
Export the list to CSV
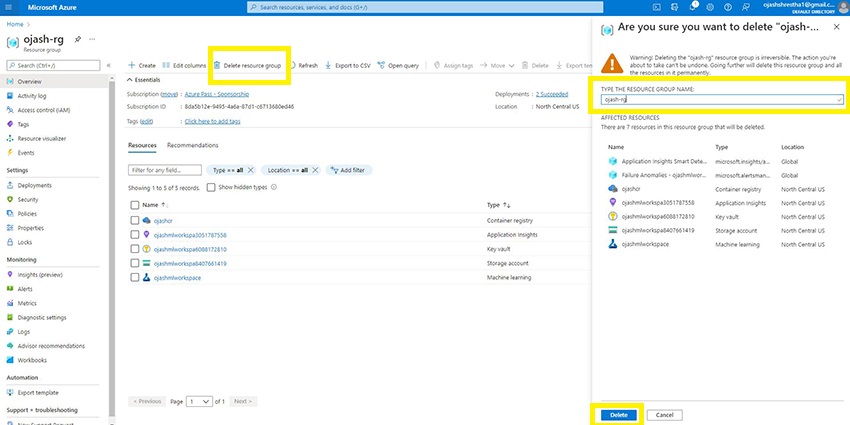pyautogui.click(x=347, y=66)
